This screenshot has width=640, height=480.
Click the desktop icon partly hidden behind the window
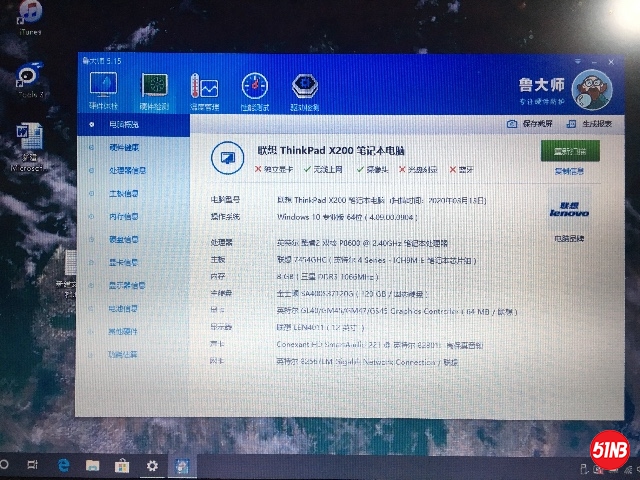pyautogui.click(x=68, y=273)
